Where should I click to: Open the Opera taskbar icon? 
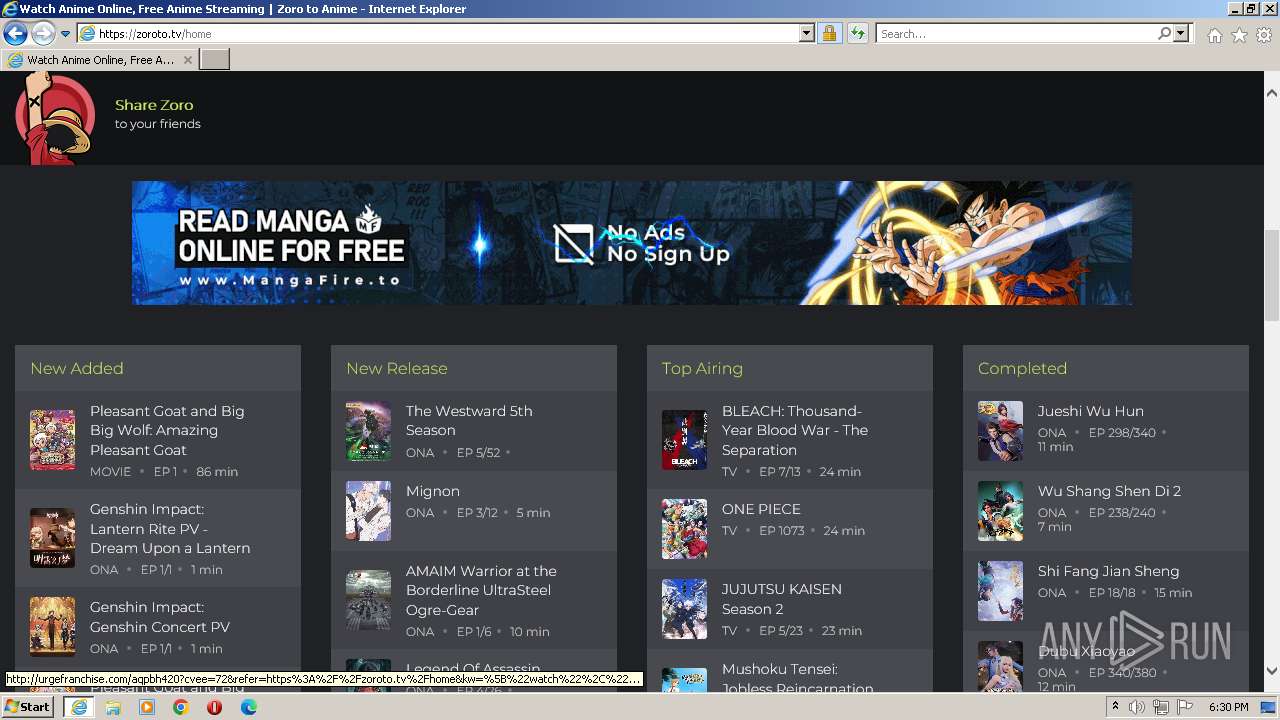tap(215, 707)
